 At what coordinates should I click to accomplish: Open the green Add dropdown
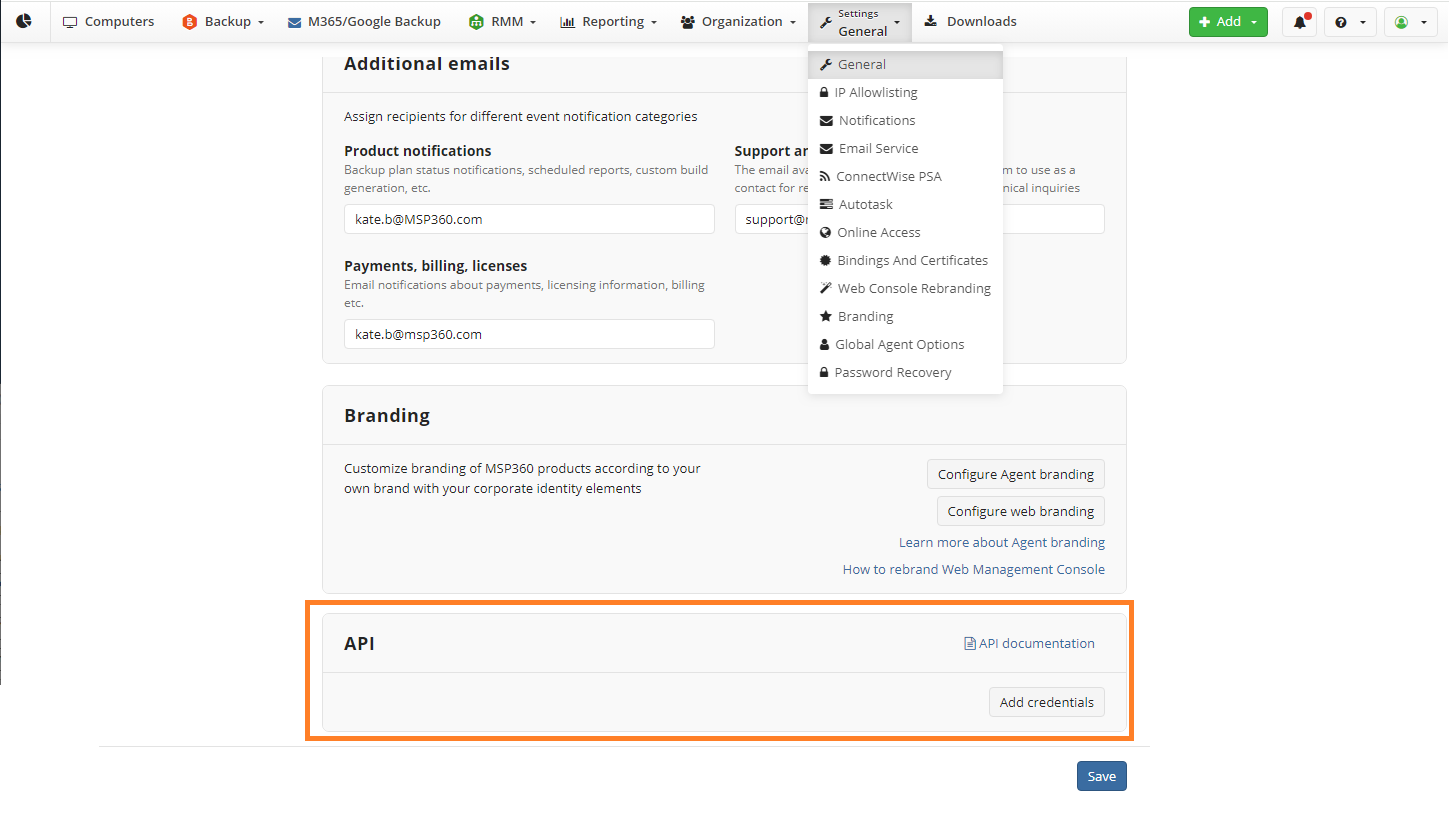[1228, 22]
